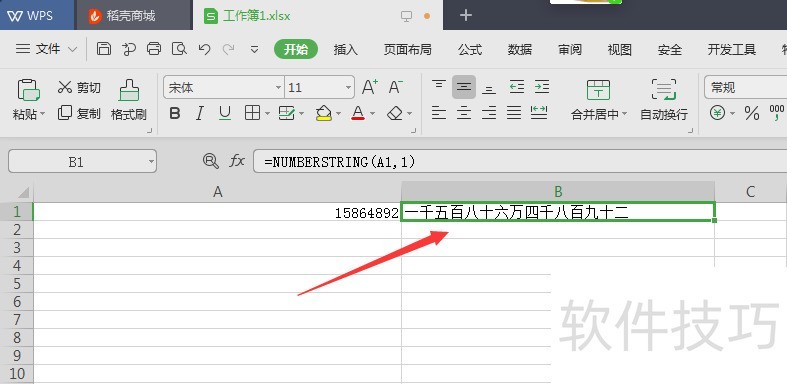
Task: Cut selection with 剪切
Action: tap(79, 87)
